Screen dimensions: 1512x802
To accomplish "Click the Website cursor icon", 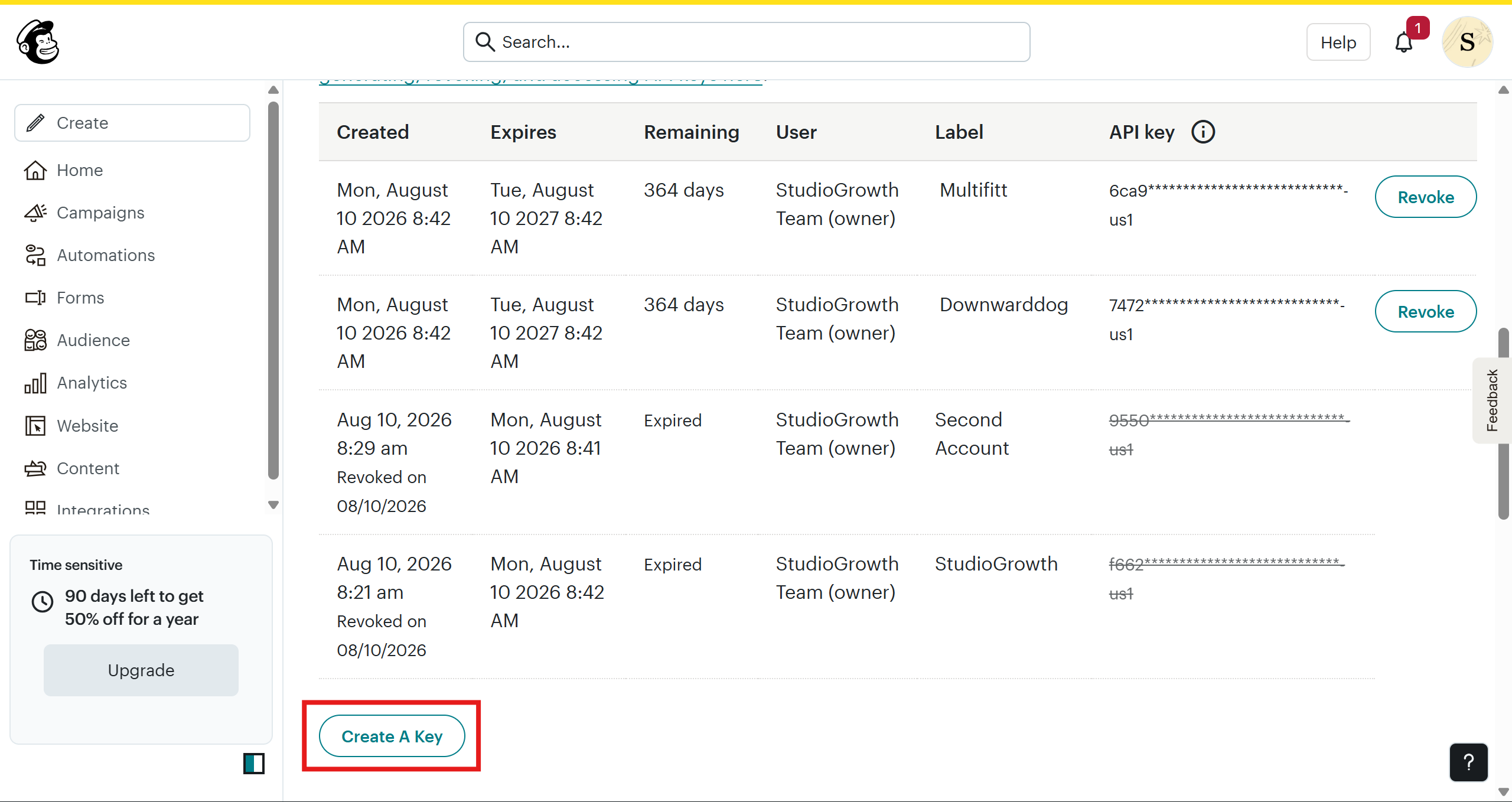I will click(x=35, y=425).
